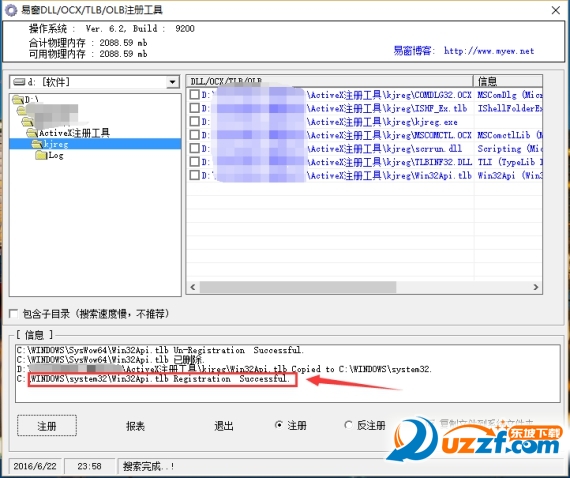570x478 pixels.
Task: Click the Win32Api info cell
Action: [x=509, y=176]
